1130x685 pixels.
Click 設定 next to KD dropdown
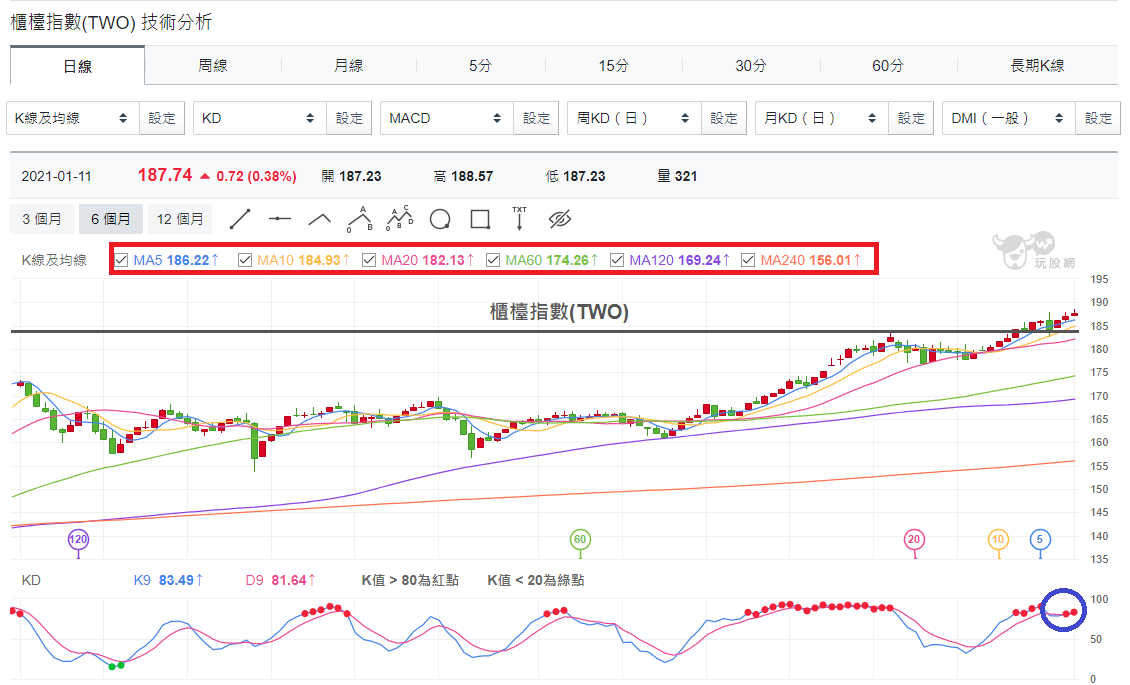coord(349,118)
